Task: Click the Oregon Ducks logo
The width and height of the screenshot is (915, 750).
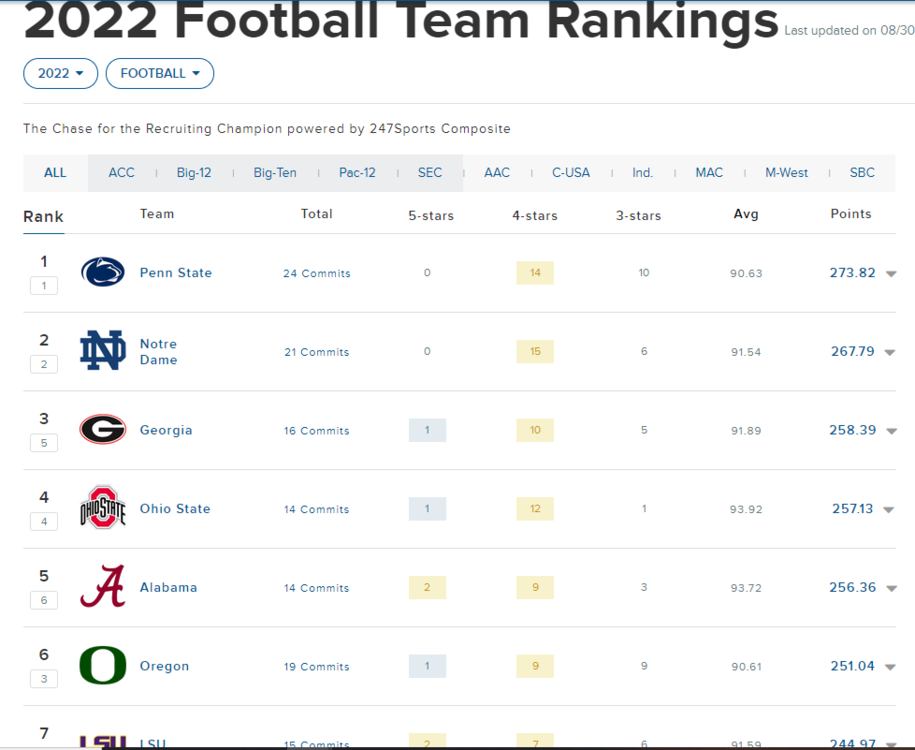Action: click(x=102, y=666)
